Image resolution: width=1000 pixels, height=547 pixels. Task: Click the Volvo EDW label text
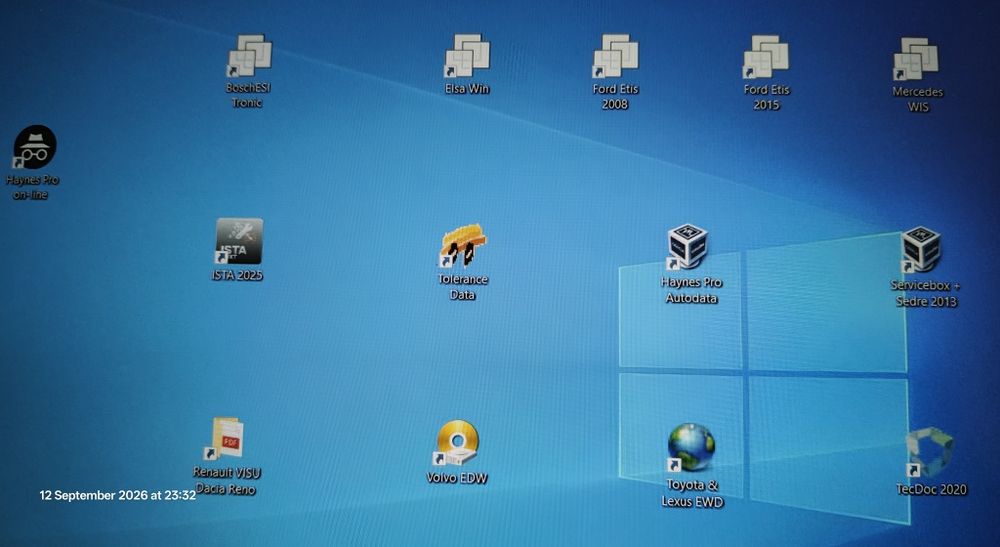pyautogui.click(x=457, y=478)
